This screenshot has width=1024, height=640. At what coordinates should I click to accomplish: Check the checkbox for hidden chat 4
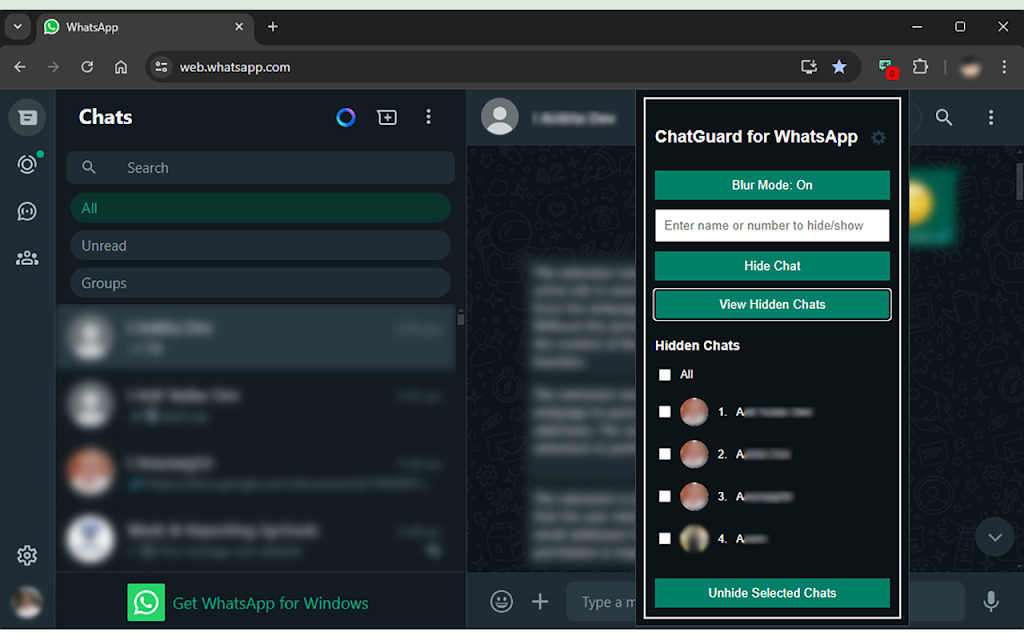click(665, 539)
